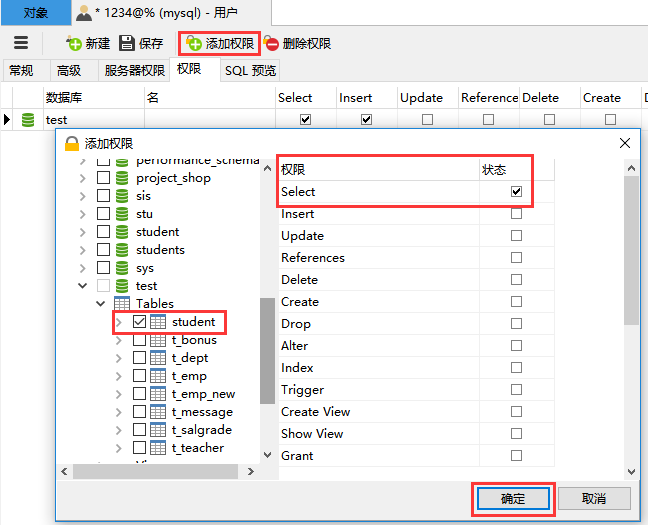Click the test database icon in tree
648x525 pixels.
click(122, 286)
